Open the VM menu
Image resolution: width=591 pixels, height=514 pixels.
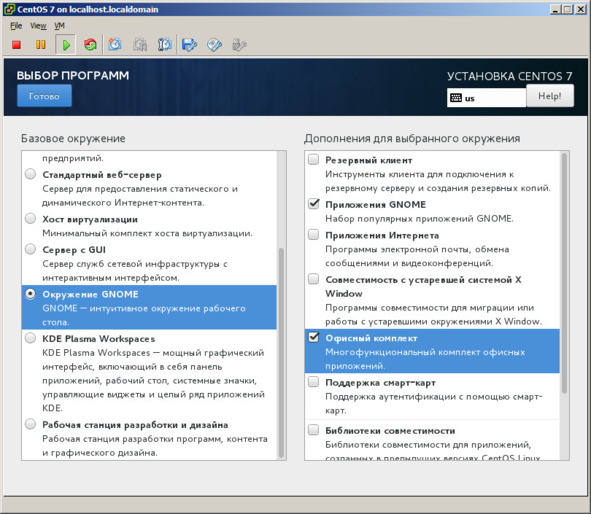click(60, 26)
